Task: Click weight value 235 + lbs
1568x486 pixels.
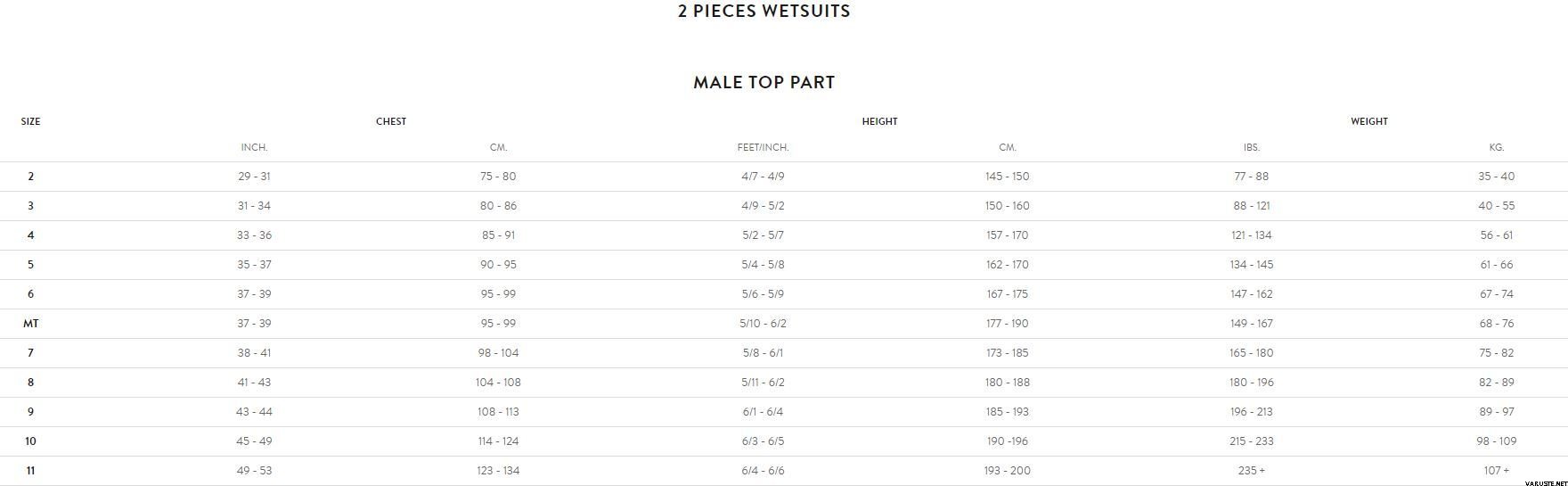Action: click(1251, 471)
